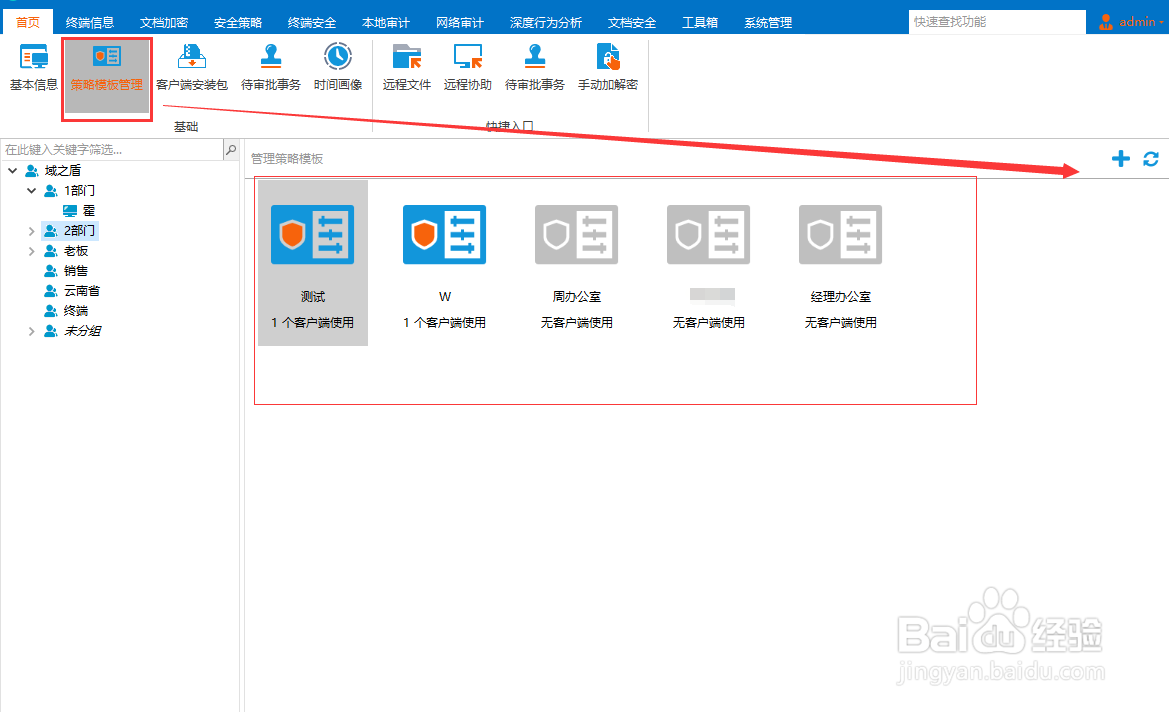Open the 网络审计 tab

coord(460,22)
